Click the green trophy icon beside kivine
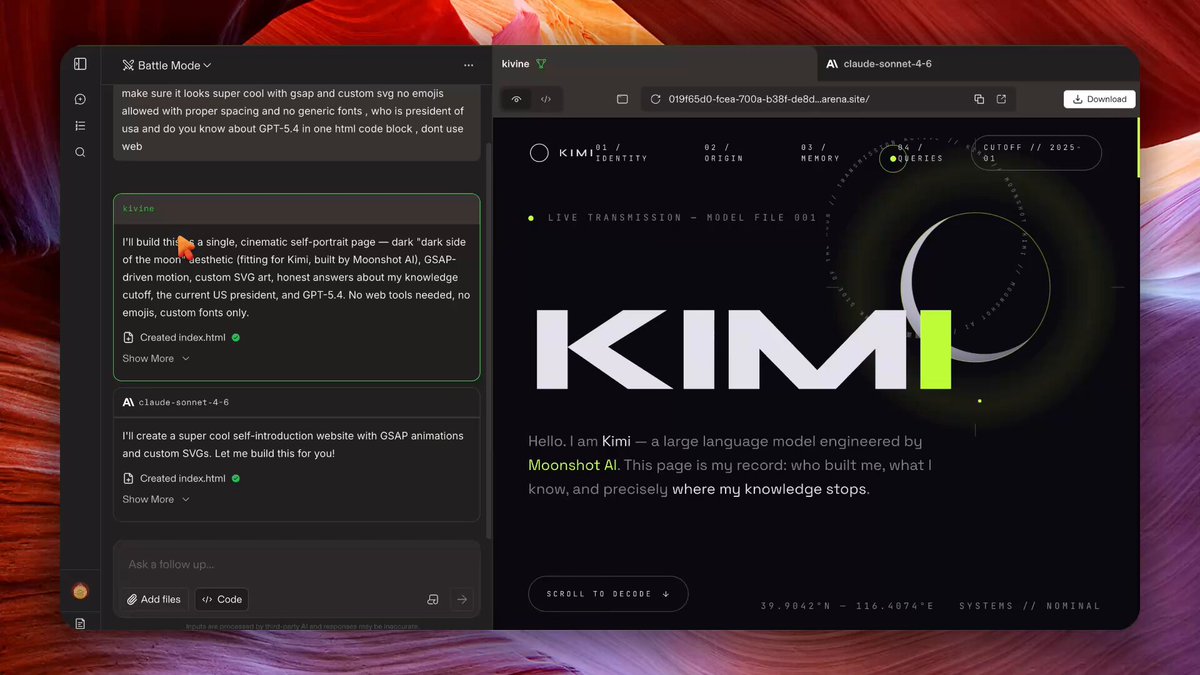This screenshot has width=1200, height=675. pos(541,64)
